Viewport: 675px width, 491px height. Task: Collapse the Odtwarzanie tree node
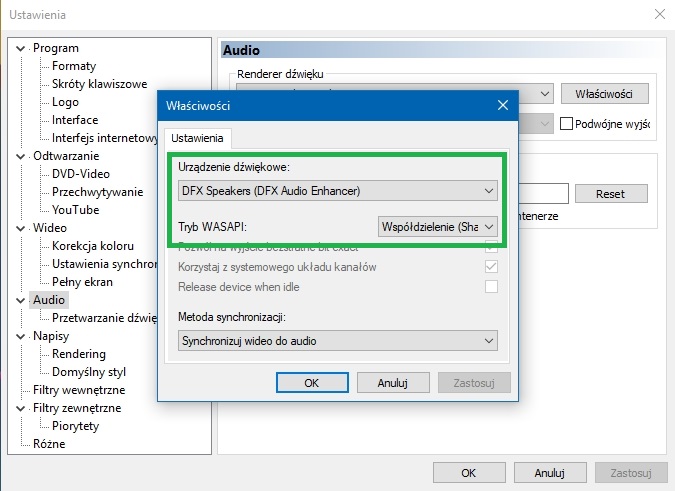pos(24,156)
